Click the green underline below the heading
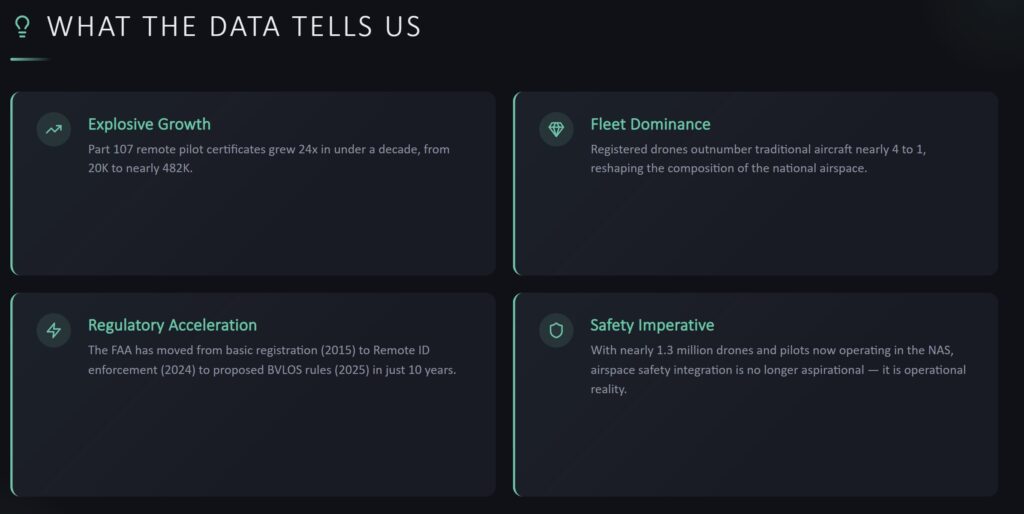 (30, 59)
